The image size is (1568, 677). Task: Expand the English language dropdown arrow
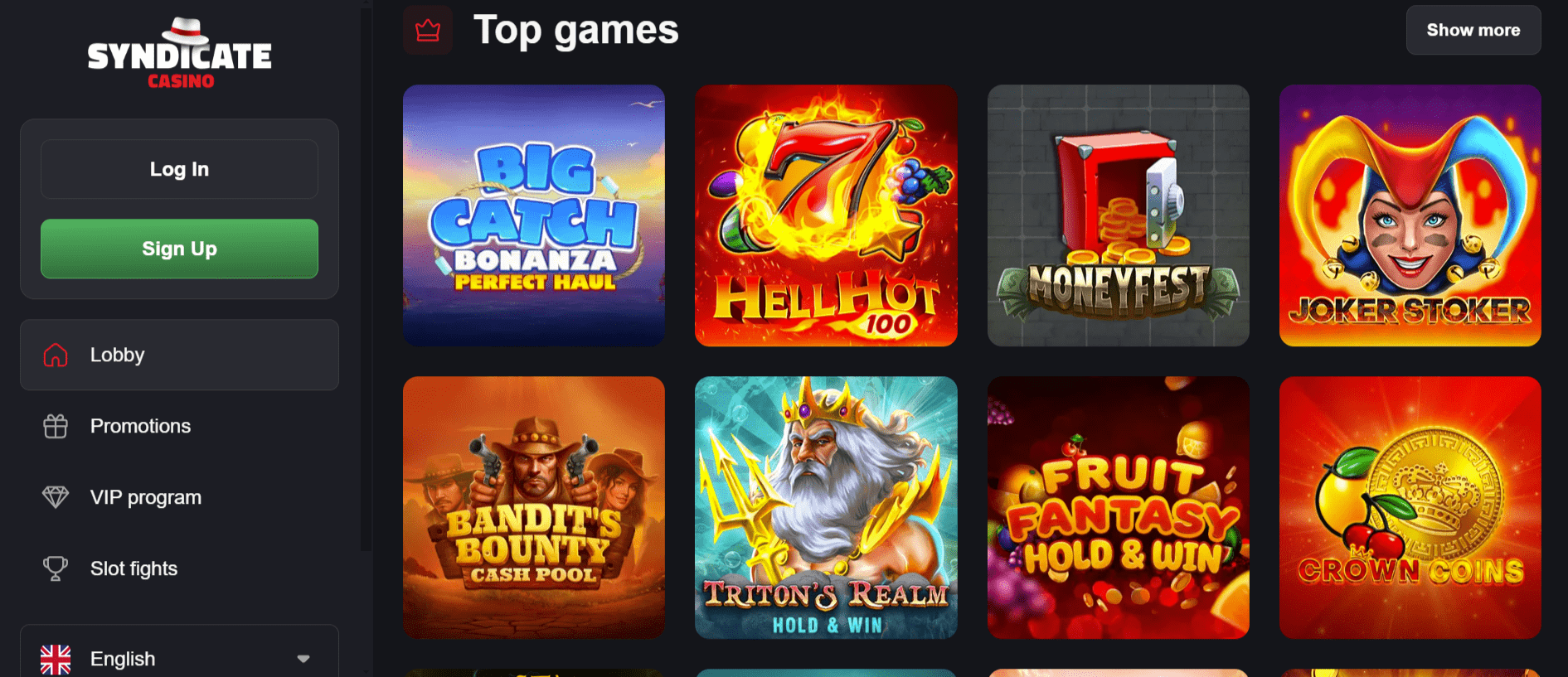[x=303, y=659]
